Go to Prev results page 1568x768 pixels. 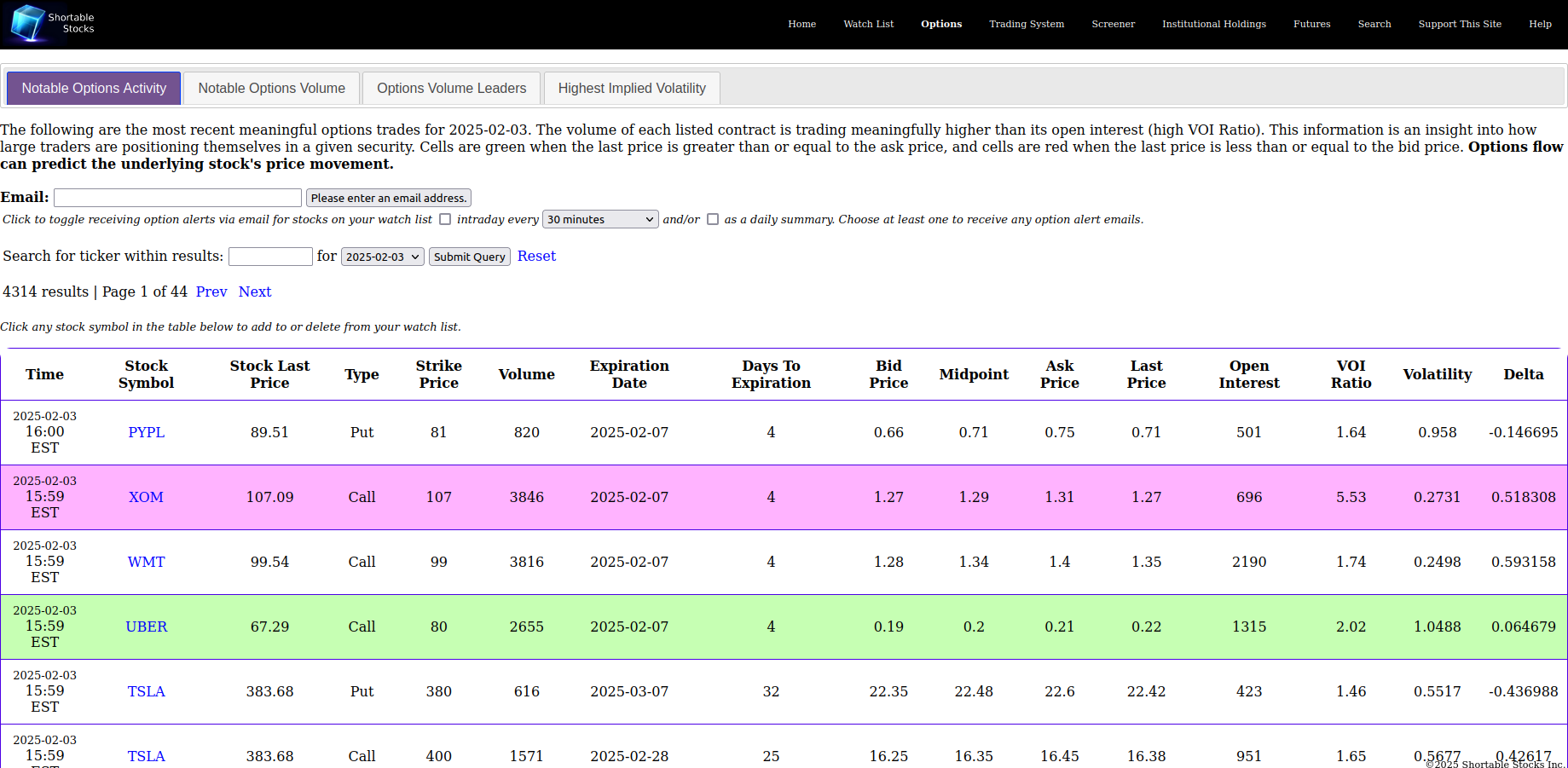[x=211, y=292]
